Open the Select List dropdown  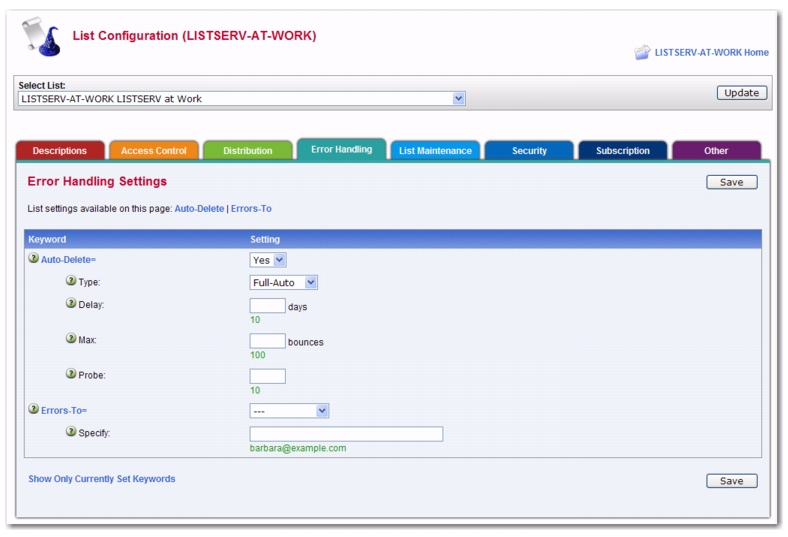tap(242, 98)
